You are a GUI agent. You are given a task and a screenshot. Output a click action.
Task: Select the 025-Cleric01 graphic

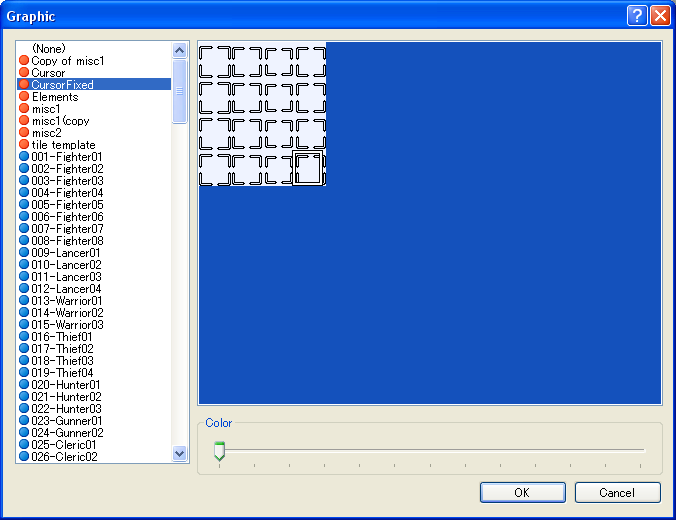tap(64, 445)
